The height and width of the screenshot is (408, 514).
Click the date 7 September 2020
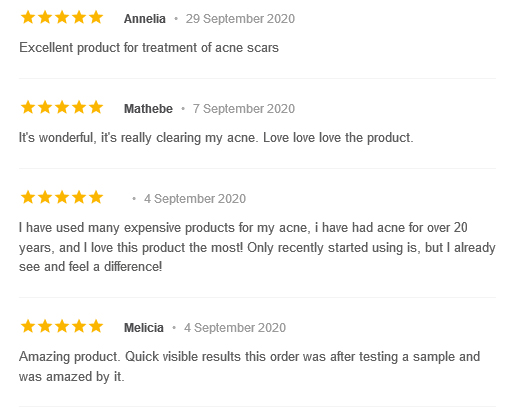pos(244,109)
